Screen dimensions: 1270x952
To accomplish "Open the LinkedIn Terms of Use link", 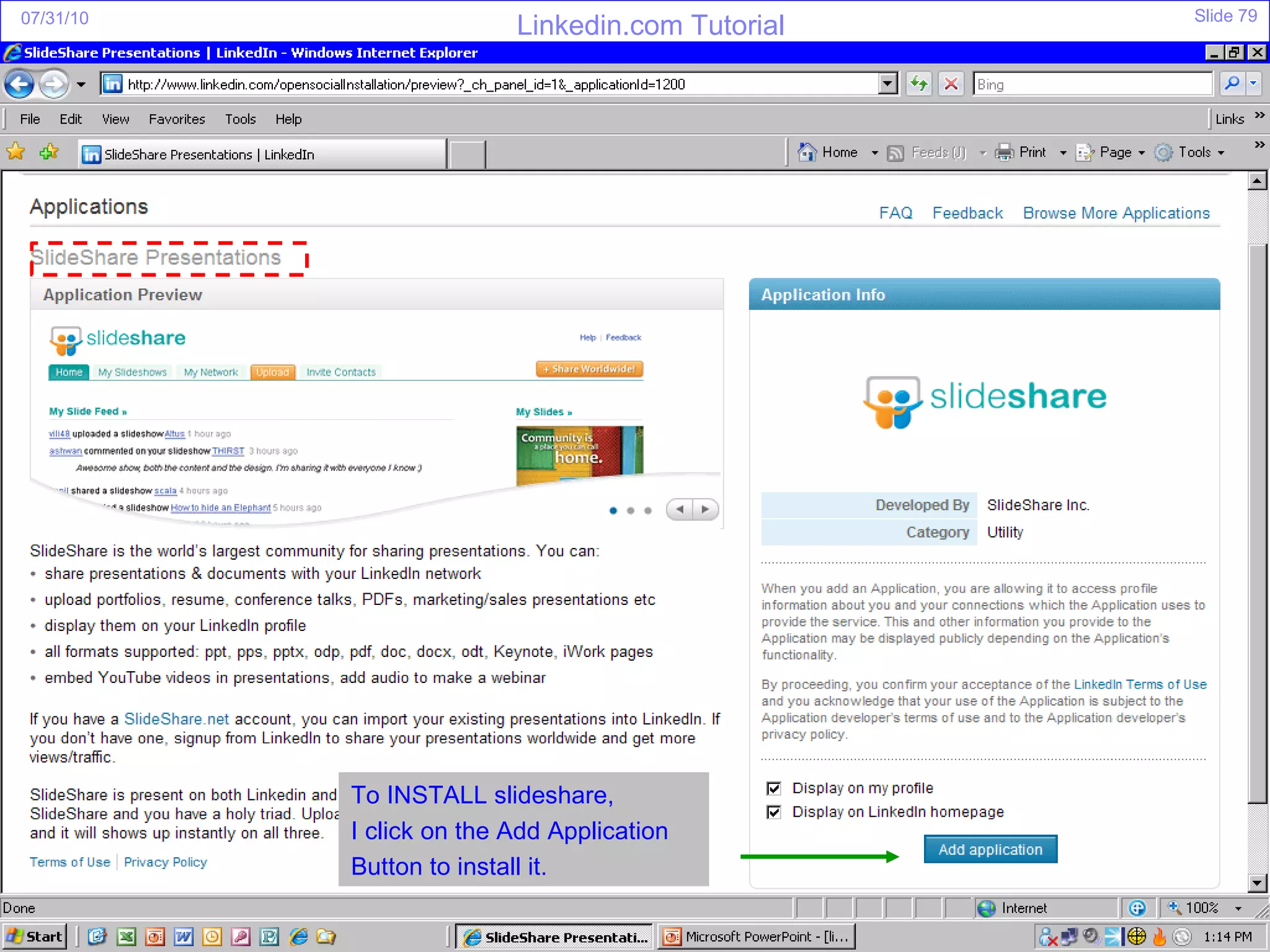I will coord(1140,684).
